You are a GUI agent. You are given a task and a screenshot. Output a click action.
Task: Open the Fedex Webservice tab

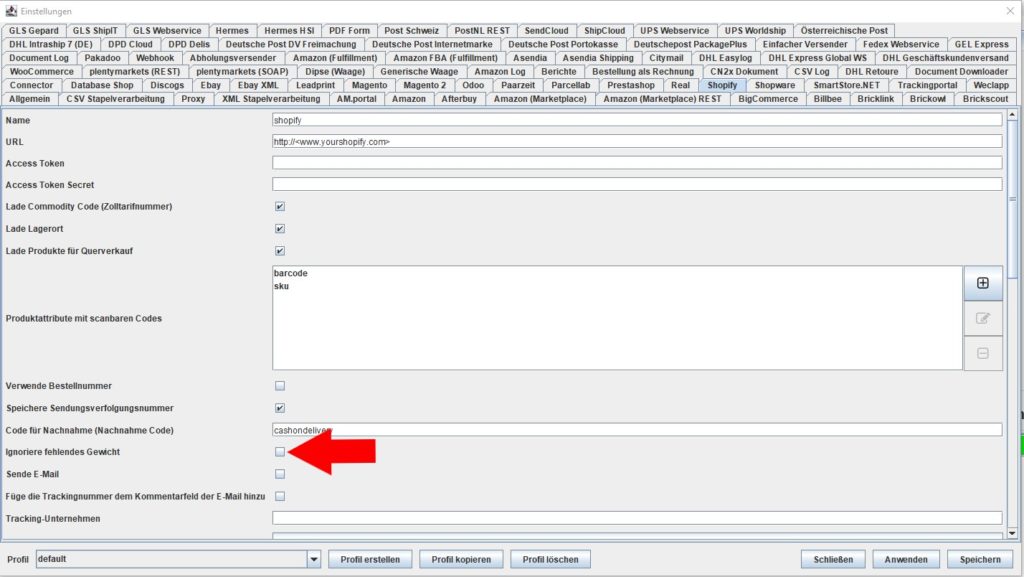click(901, 44)
